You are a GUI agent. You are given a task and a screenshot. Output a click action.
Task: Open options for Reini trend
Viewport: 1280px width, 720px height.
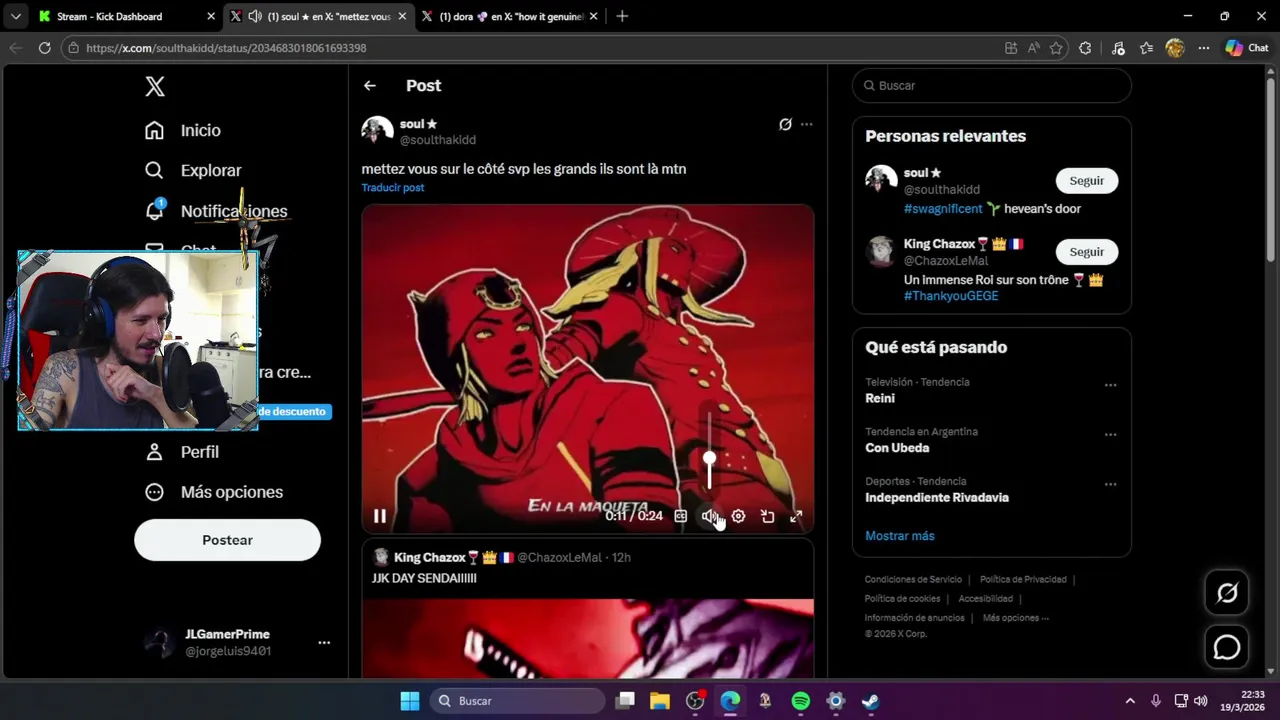coord(1110,385)
